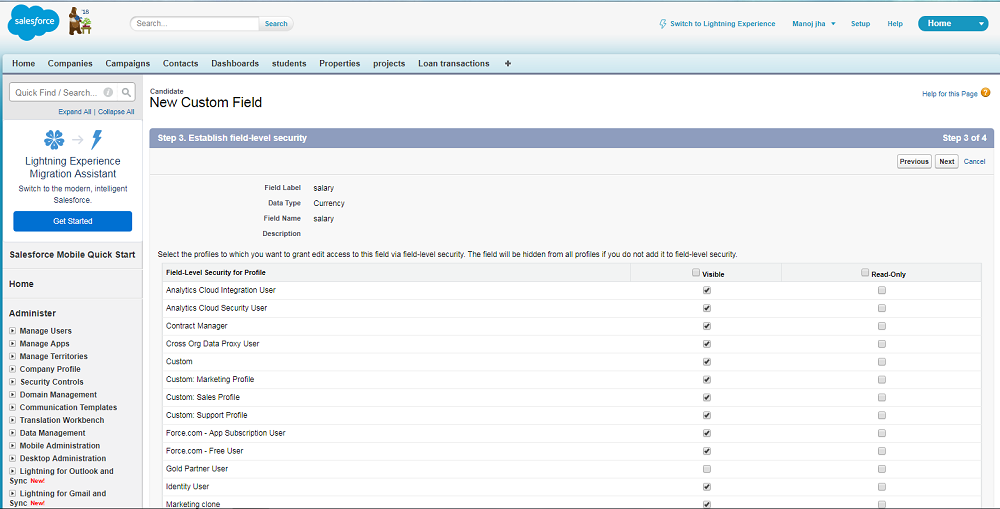
Task: Click Switch to Lightning Experience link
Action: 723,24
